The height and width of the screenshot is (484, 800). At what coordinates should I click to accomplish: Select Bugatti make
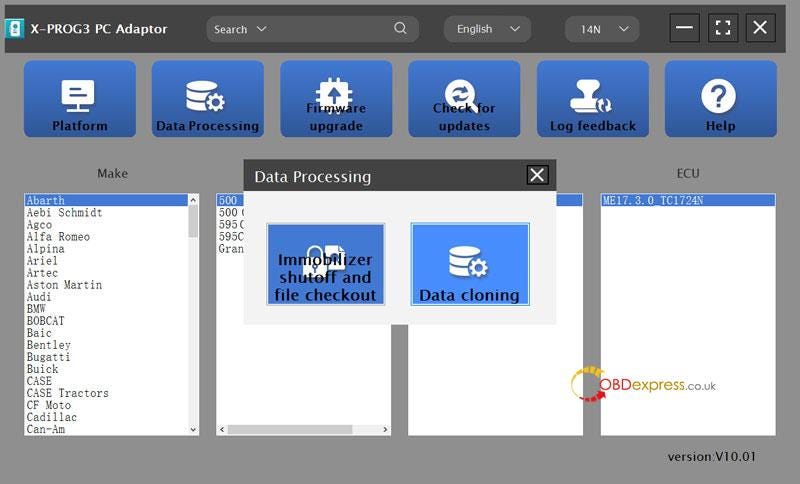(x=107, y=357)
